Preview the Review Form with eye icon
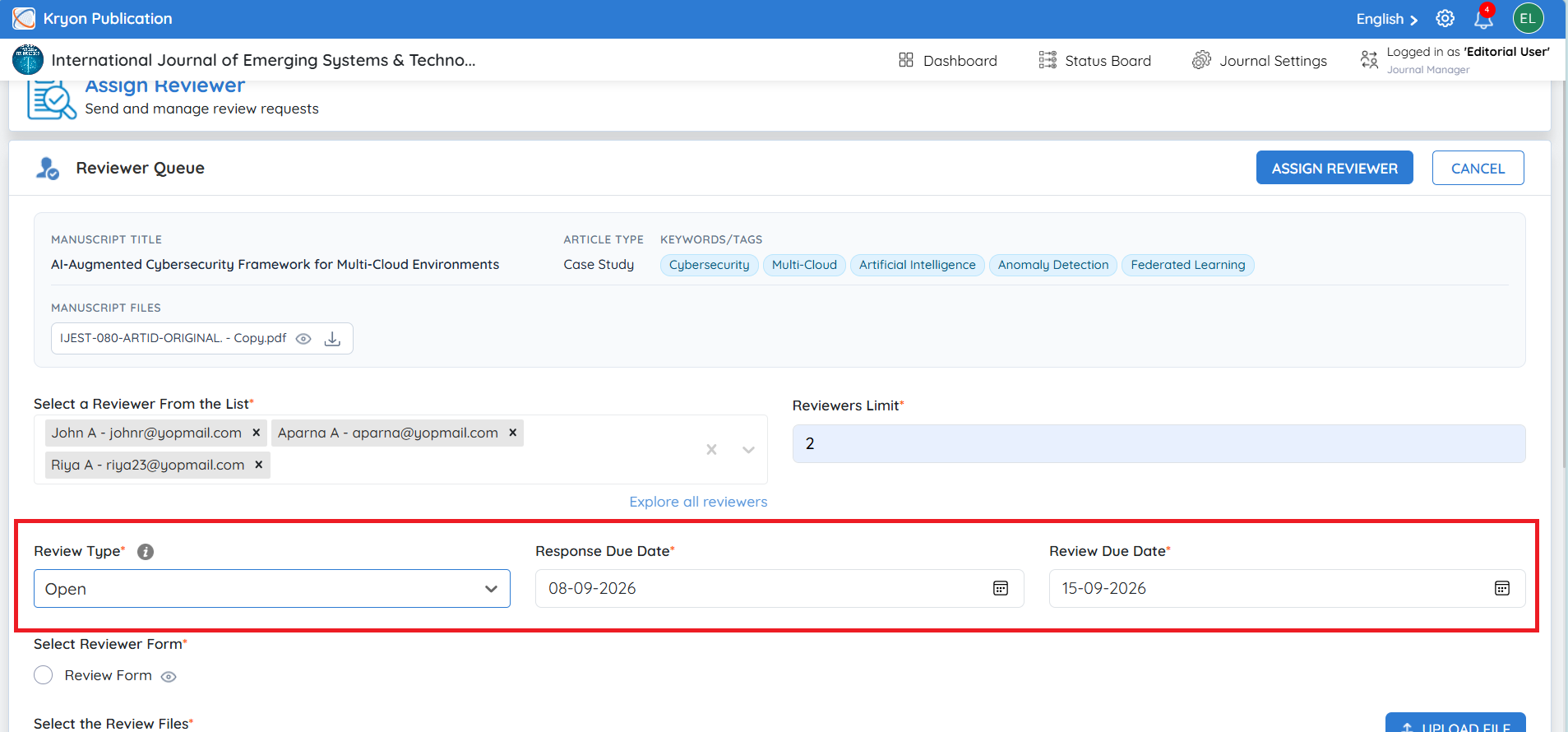This screenshot has width=1568, height=732. (169, 677)
